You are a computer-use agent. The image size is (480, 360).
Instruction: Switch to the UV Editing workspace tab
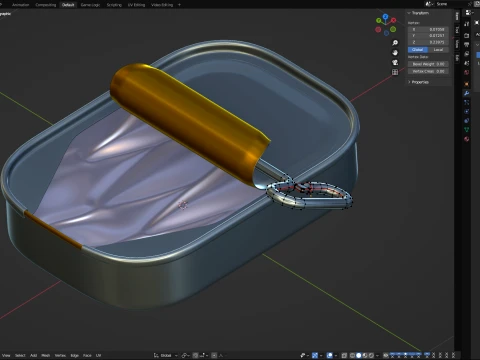tap(136, 5)
